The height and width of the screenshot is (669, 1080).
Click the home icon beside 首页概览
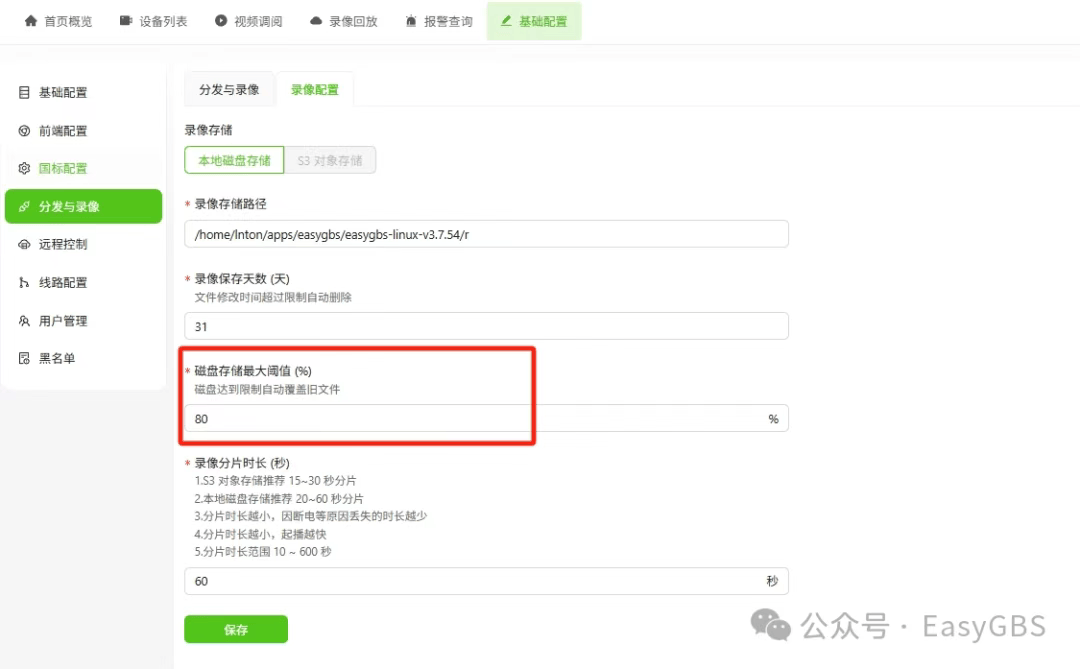31,21
